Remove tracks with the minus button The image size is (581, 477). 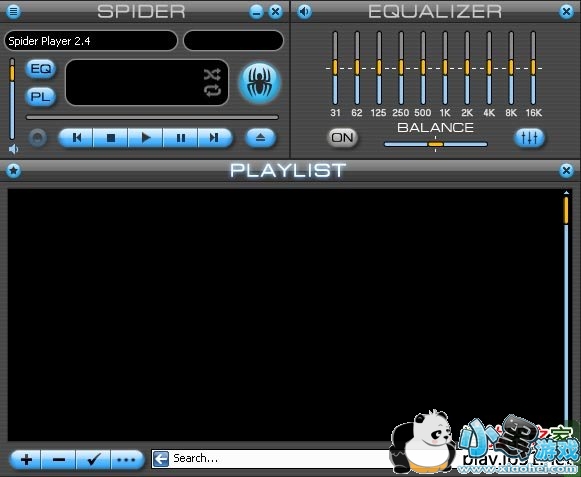click(x=59, y=460)
